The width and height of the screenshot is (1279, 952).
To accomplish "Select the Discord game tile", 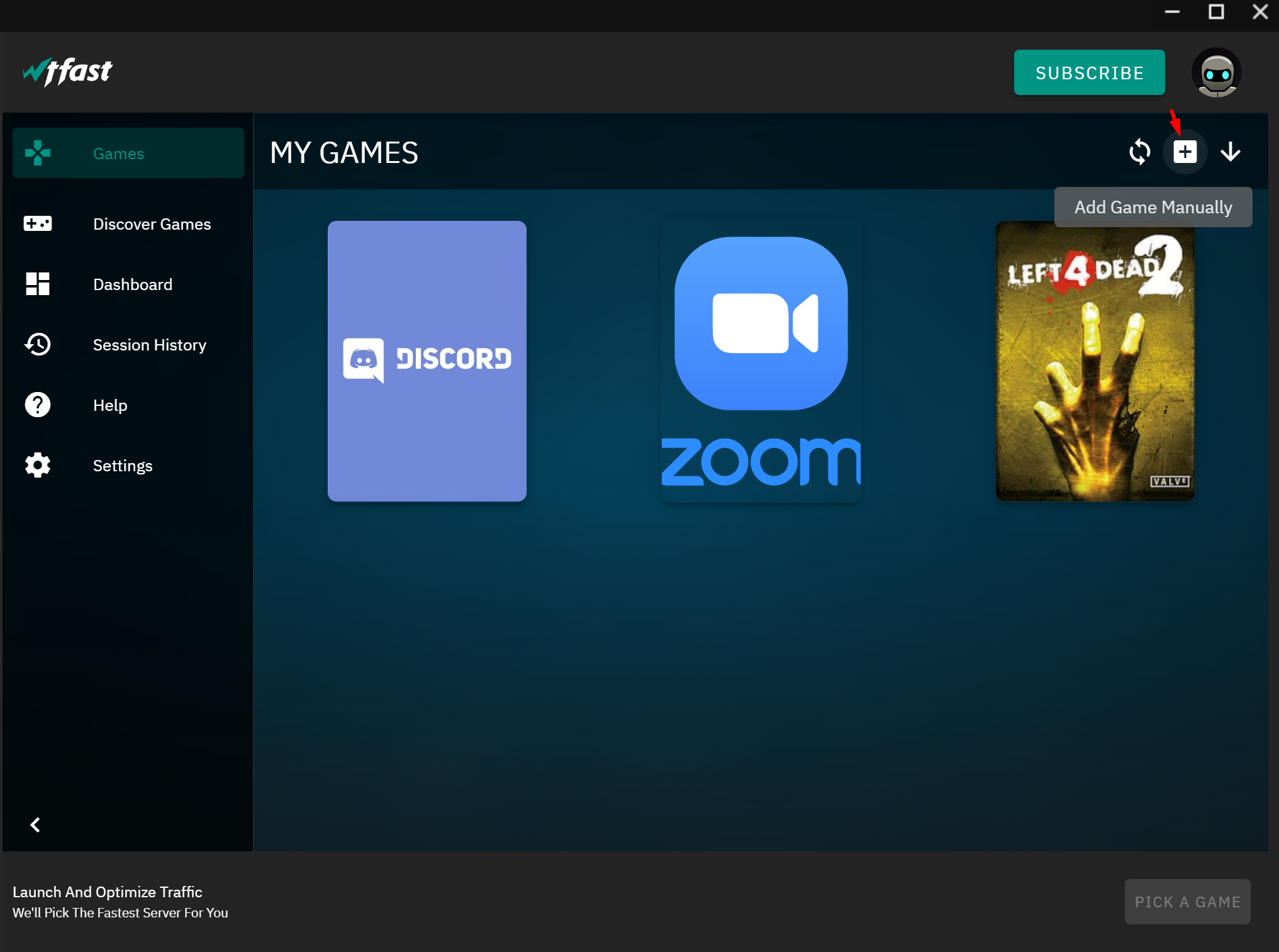I will (427, 361).
